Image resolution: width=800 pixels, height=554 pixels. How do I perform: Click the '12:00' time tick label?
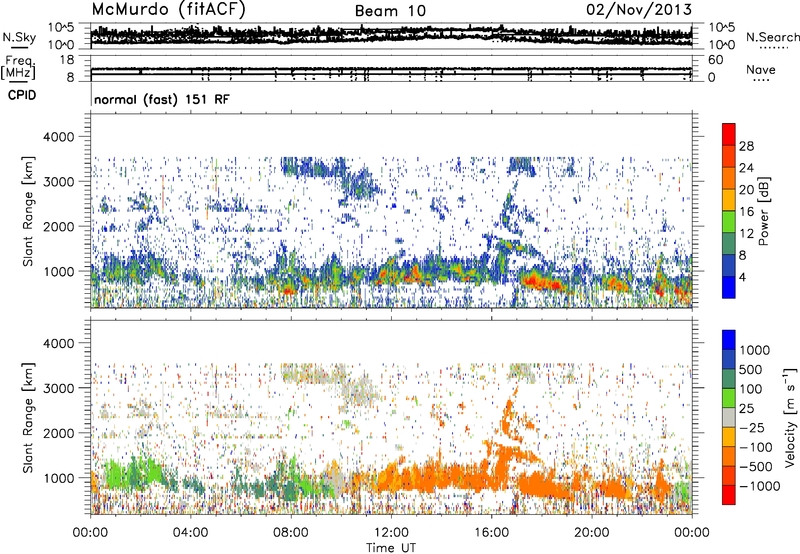pos(391,533)
